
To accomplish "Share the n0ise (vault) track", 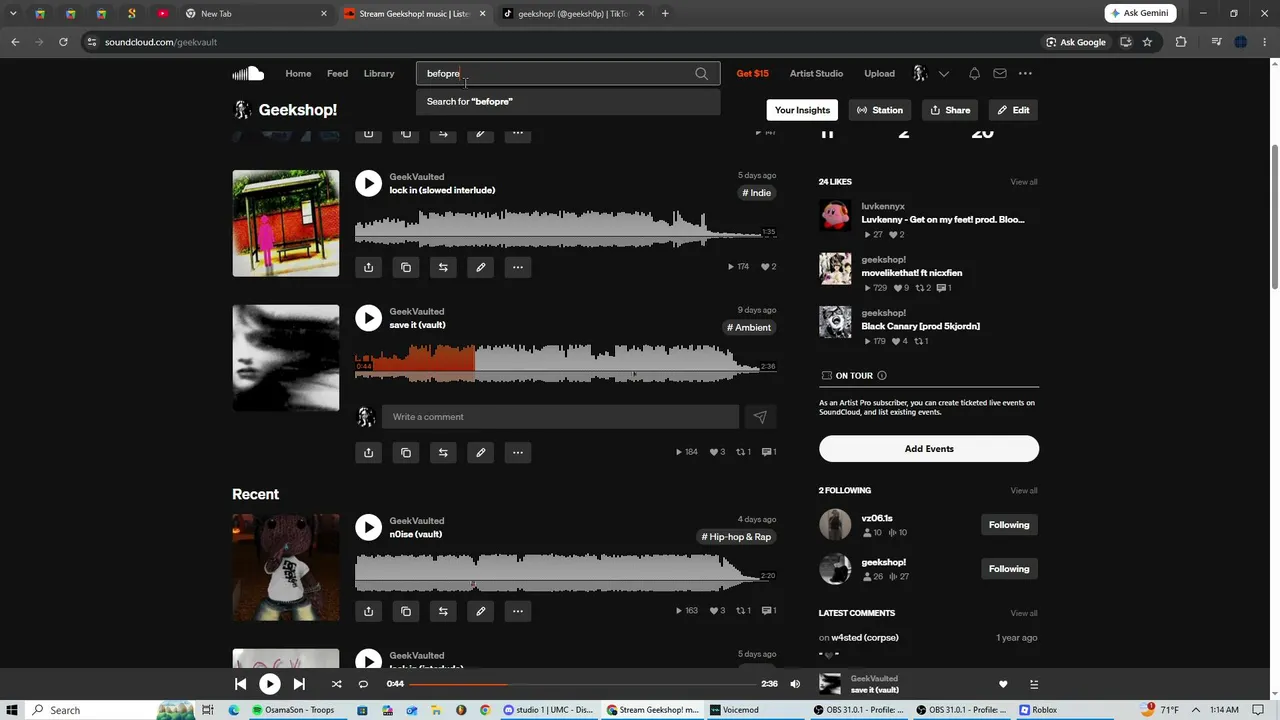I will [x=368, y=611].
